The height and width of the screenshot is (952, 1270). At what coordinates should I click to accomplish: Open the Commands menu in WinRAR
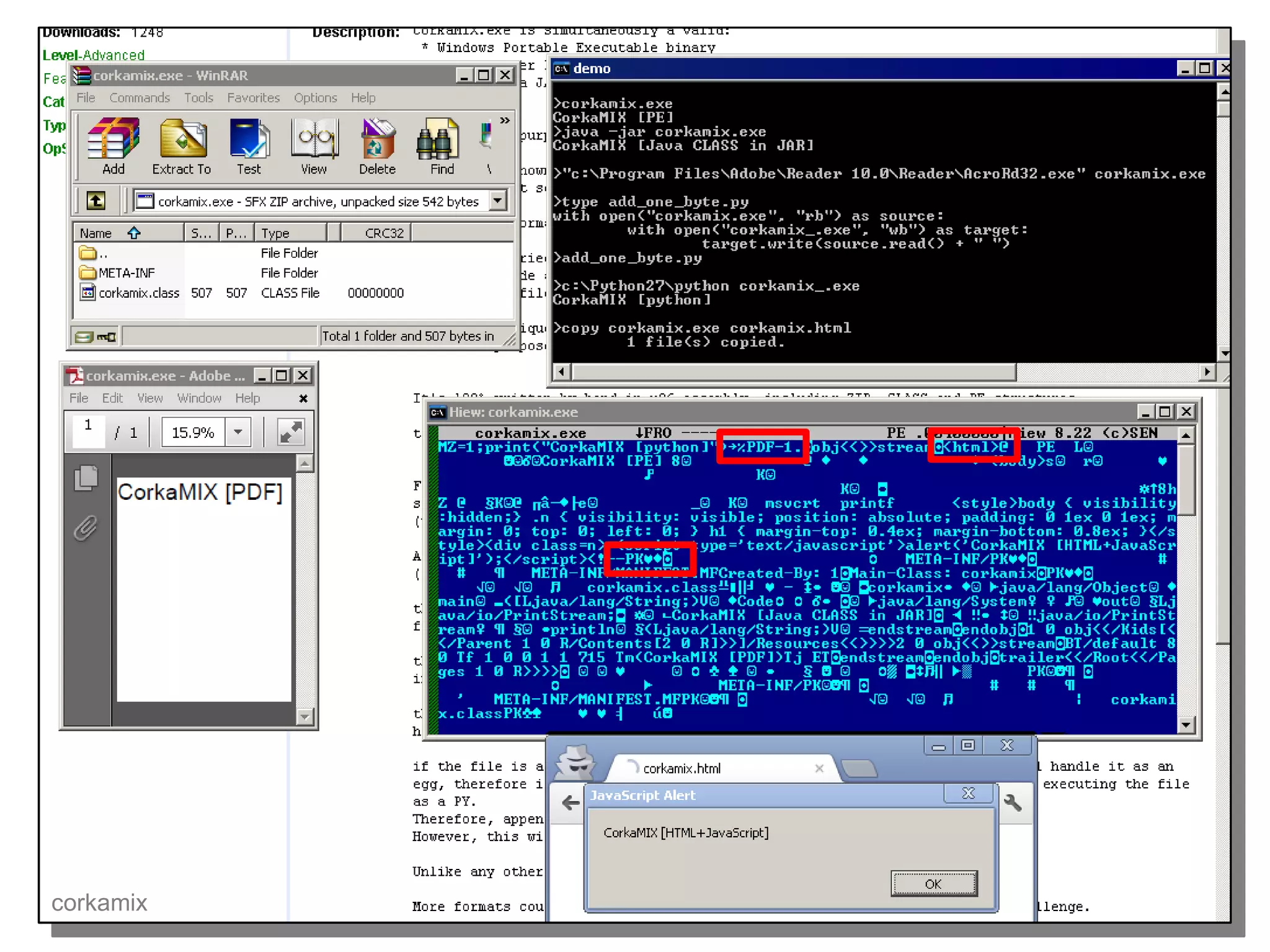(139, 98)
